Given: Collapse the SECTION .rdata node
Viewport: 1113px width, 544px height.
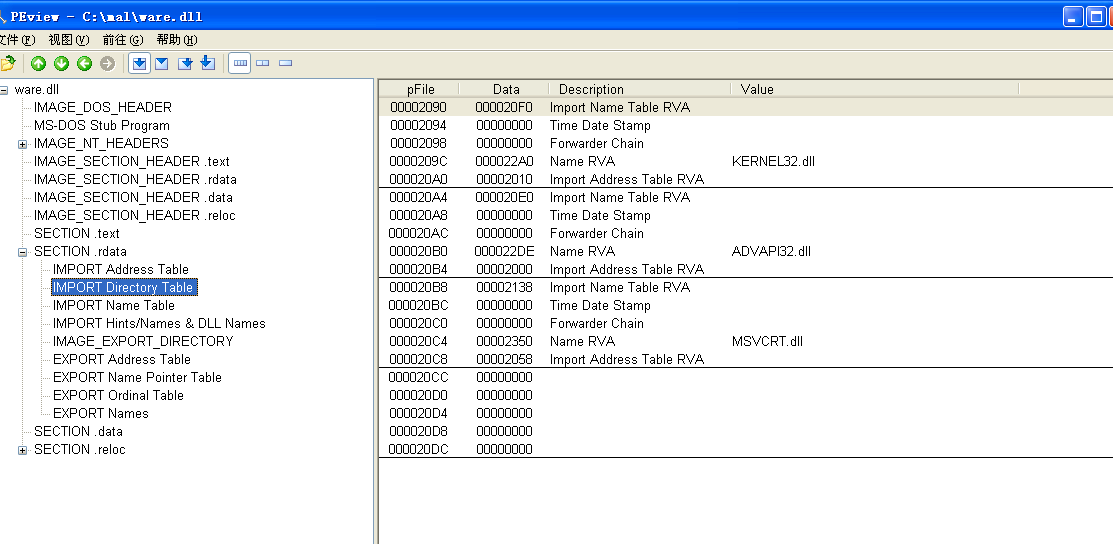Looking at the screenshot, I should coord(22,252).
